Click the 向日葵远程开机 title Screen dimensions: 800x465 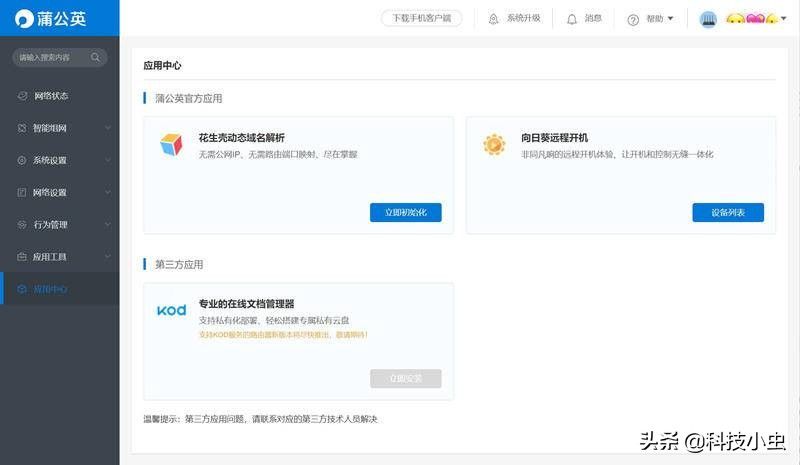(555, 137)
